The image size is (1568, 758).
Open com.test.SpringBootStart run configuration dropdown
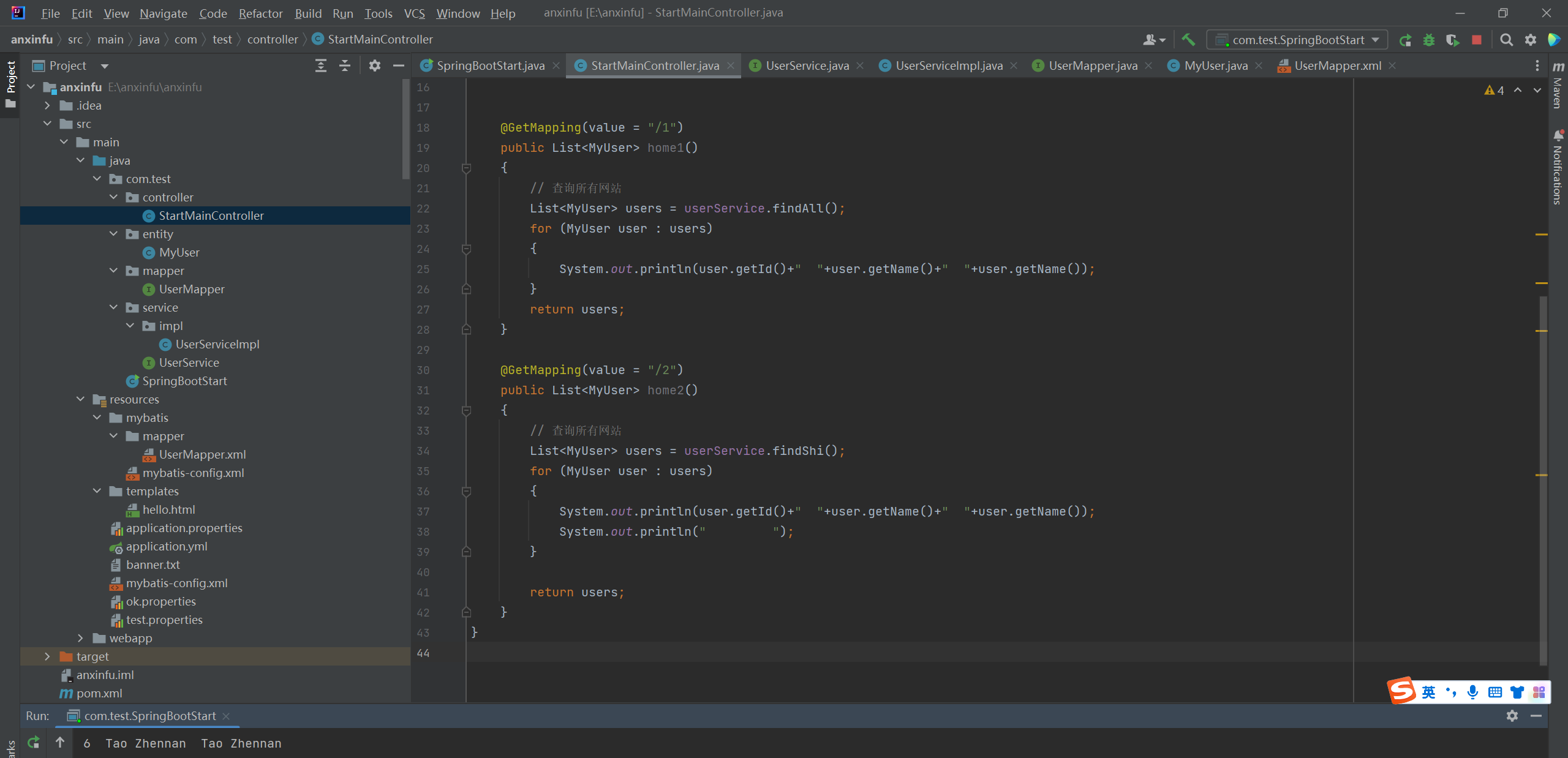[x=1297, y=40]
